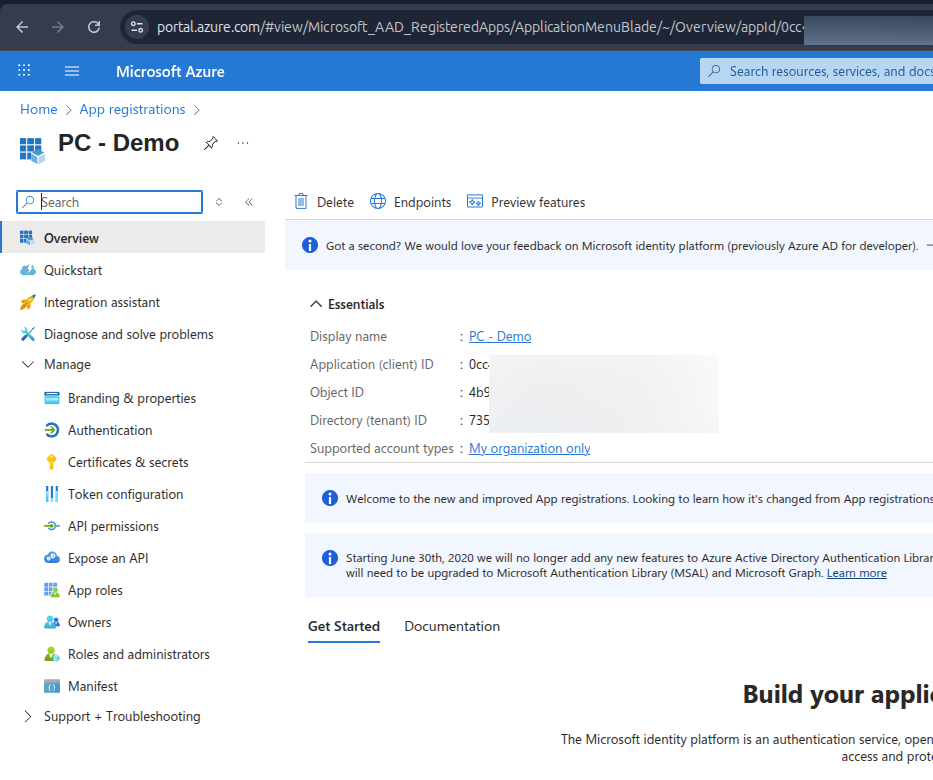933x780 pixels.
Task: Open Preview features
Action: pos(526,201)
